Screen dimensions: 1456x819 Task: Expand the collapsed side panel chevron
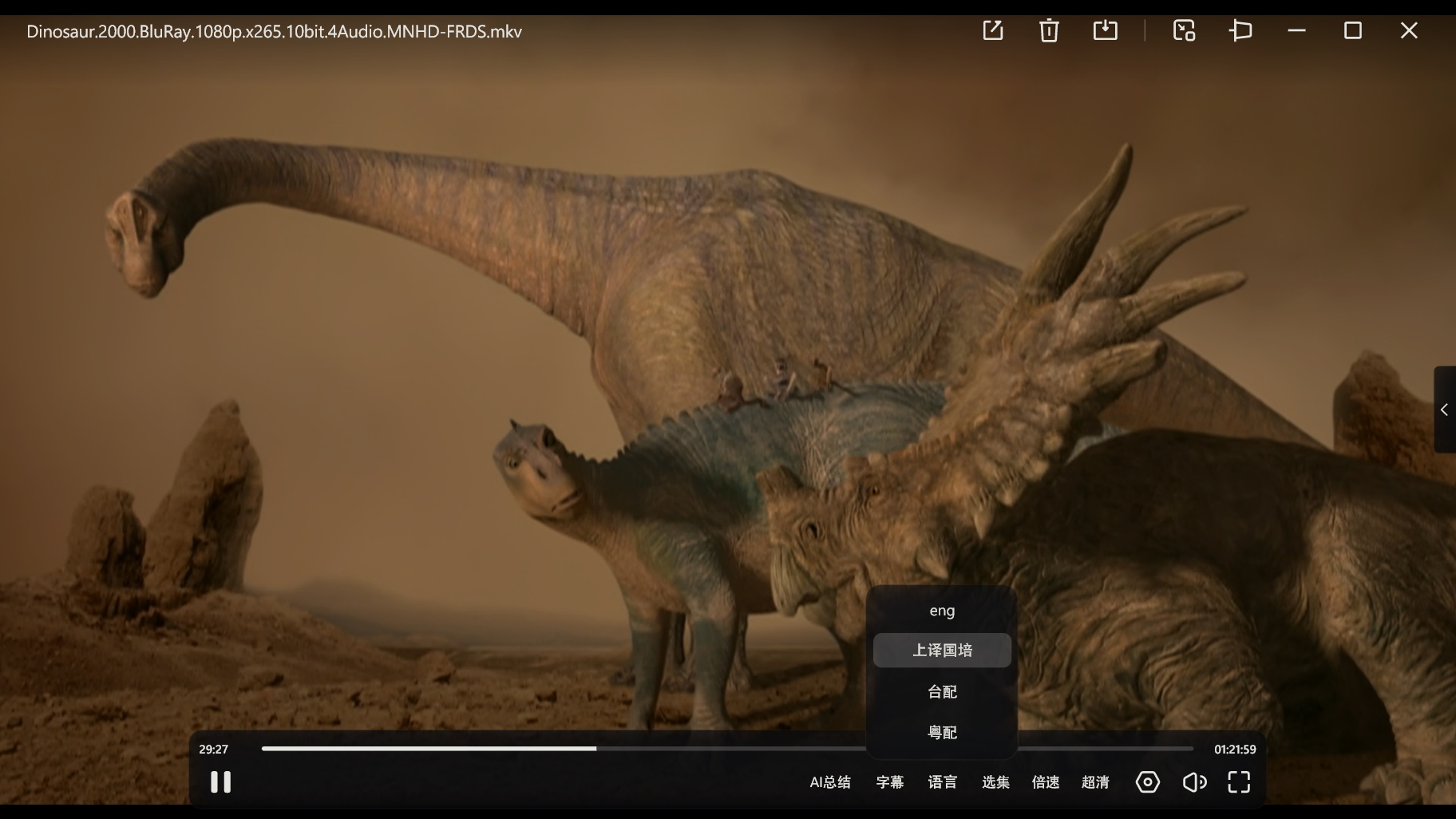pyautogui.click(x=1445, y=409)
